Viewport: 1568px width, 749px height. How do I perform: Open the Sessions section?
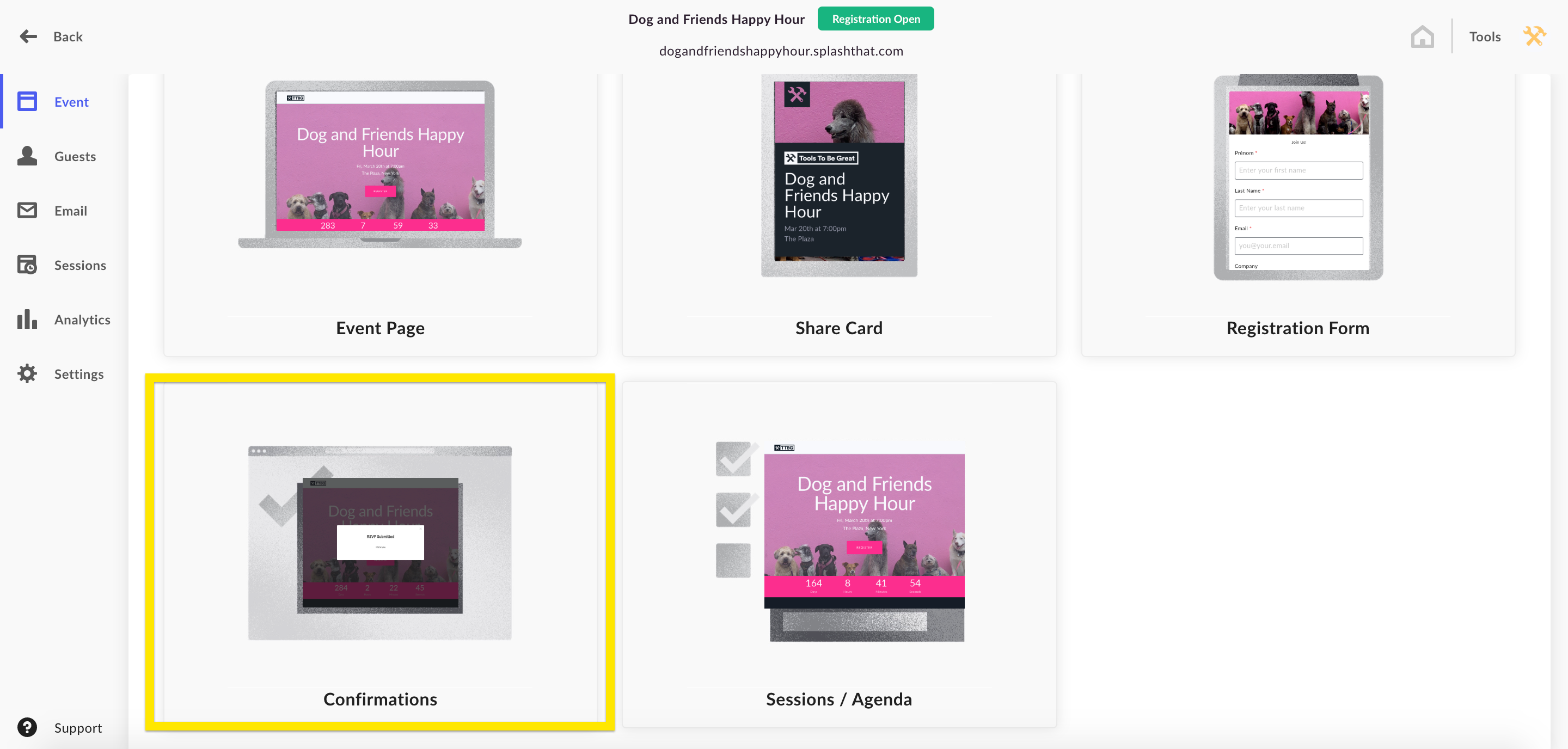coord(79,265)
